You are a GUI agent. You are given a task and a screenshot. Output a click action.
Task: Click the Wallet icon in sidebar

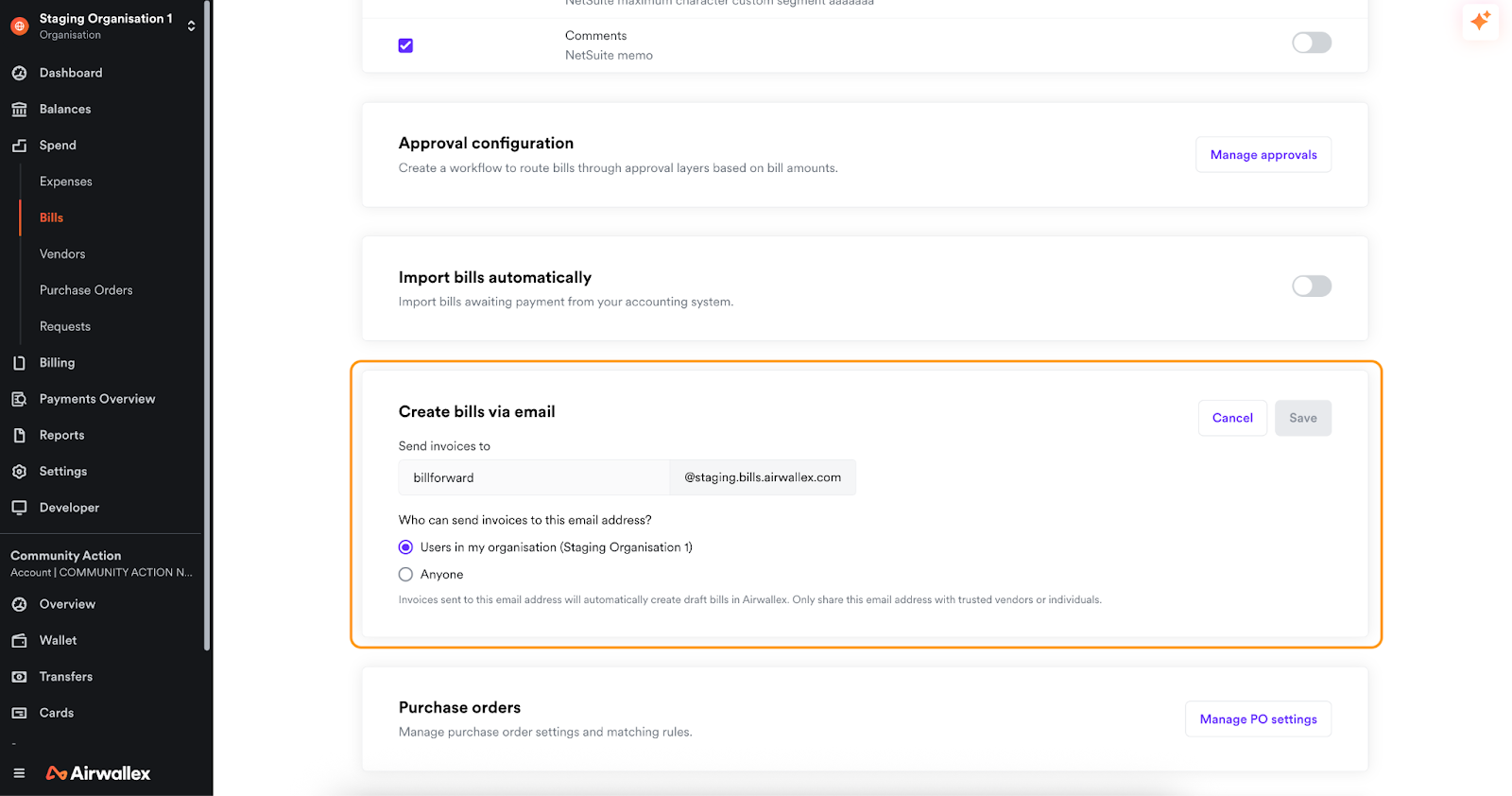point(19,641)
